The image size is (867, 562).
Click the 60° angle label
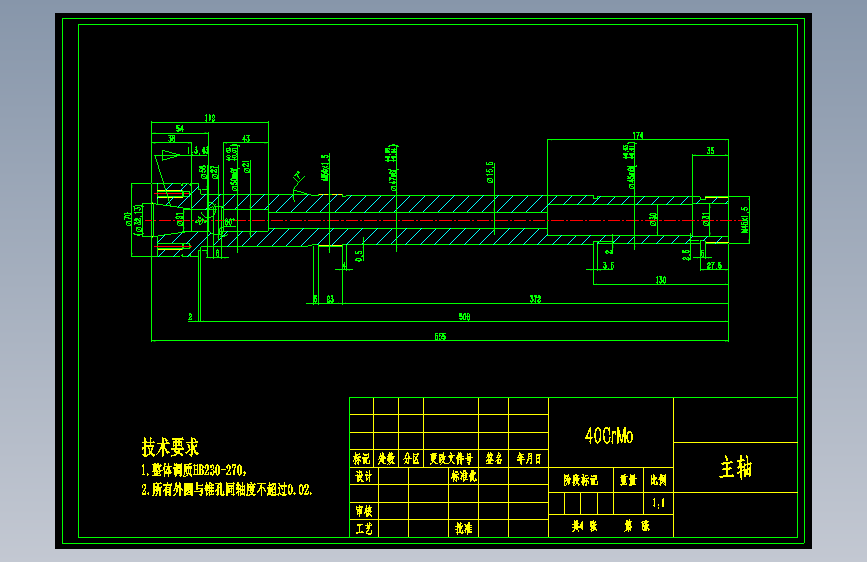[230, 222]
